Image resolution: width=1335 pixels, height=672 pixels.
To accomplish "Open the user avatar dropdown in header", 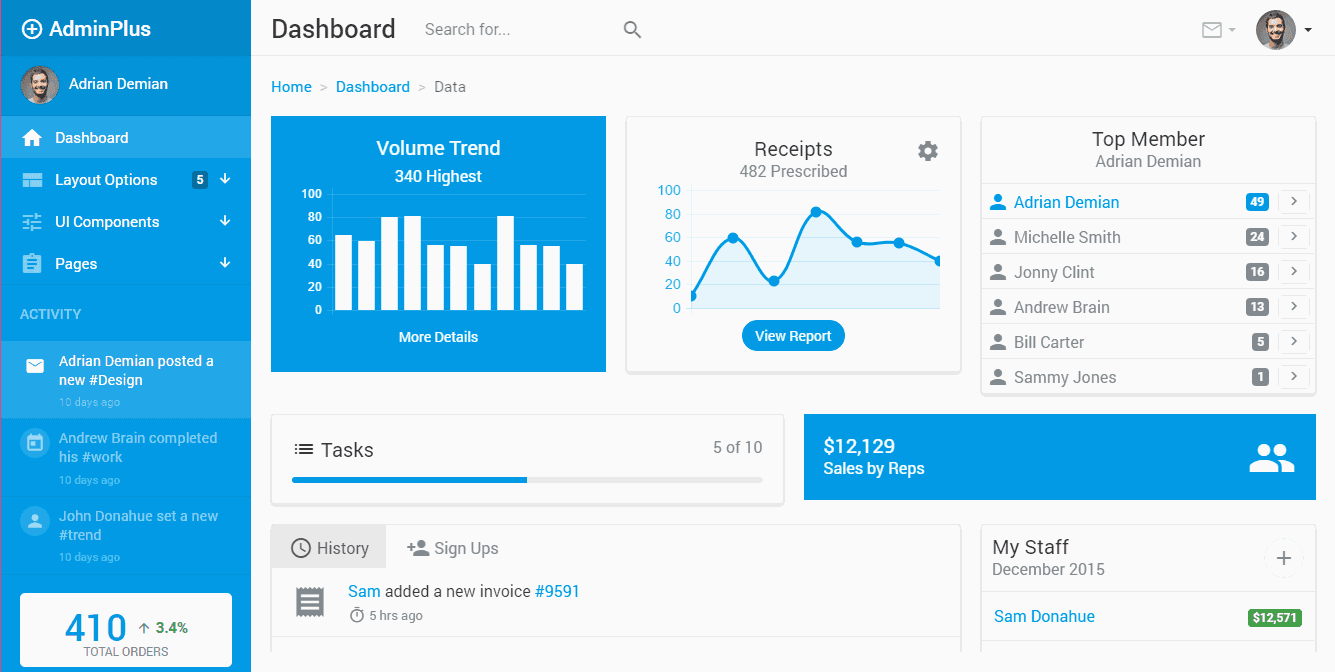I will (1284, 30).
